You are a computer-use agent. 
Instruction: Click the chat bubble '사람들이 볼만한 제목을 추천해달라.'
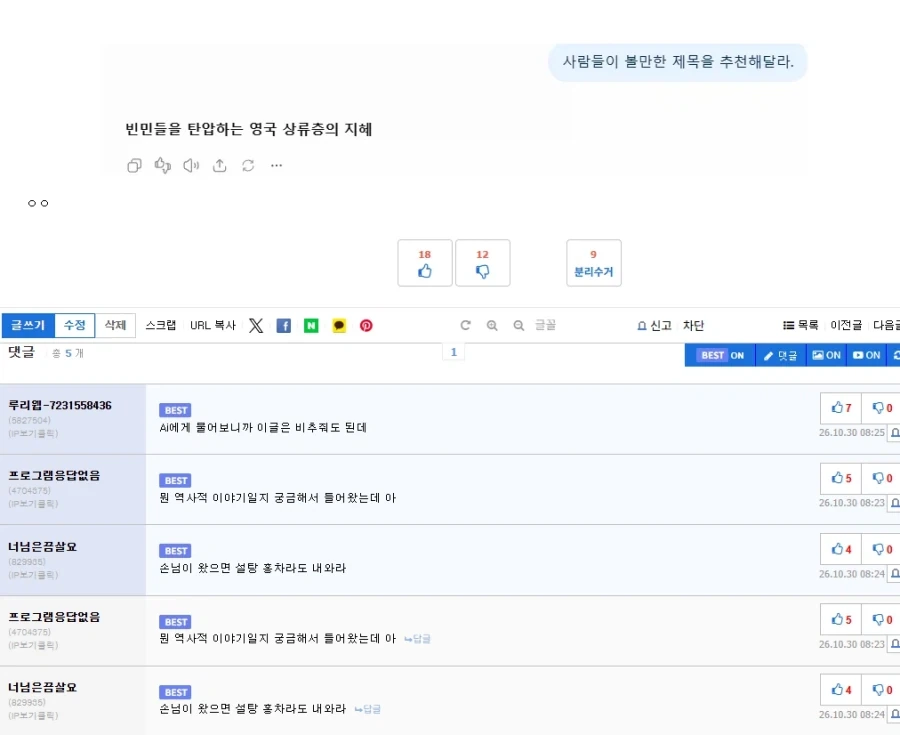pyautogui.click(x=678, y=62)
